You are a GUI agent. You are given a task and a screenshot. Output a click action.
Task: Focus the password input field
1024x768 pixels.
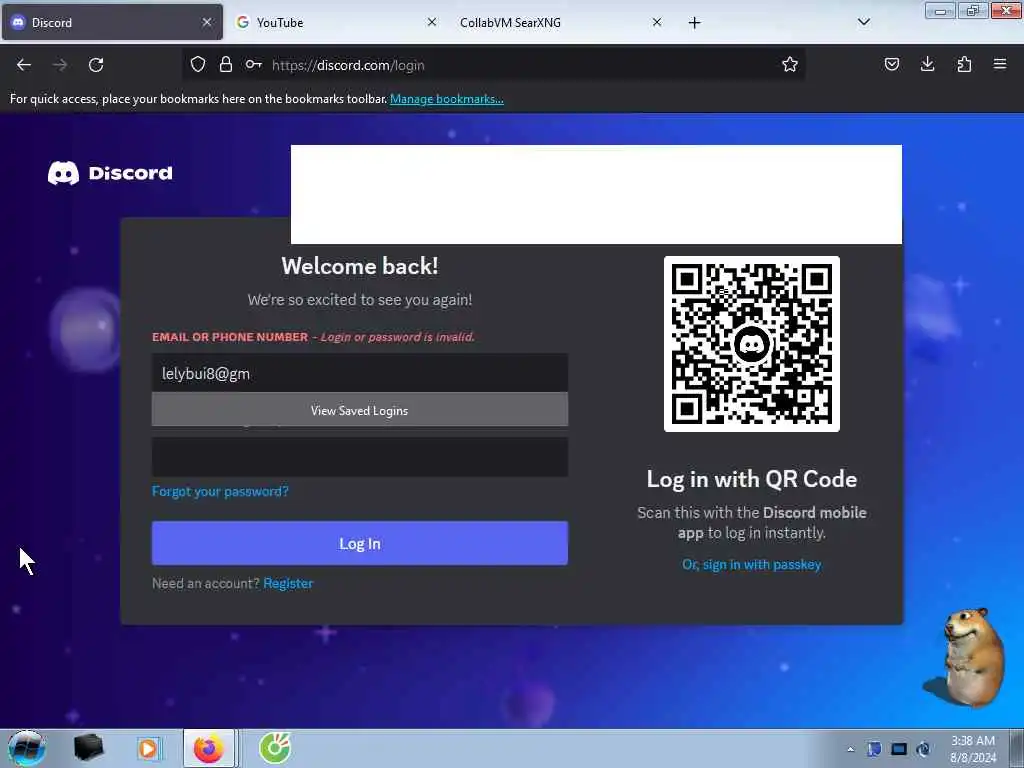(x=360, y=456)
